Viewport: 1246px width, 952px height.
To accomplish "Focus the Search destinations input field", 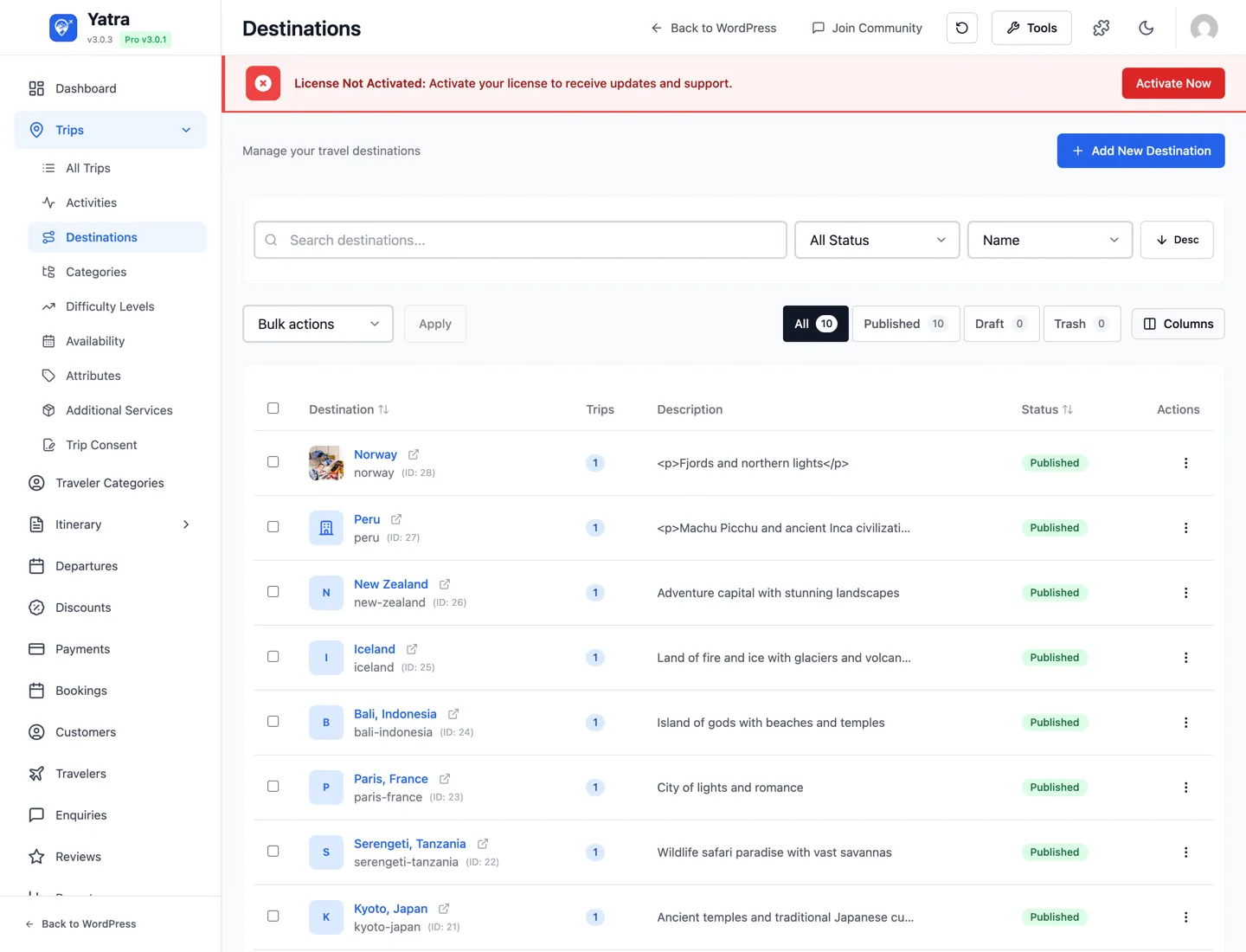I will (520, 240).
